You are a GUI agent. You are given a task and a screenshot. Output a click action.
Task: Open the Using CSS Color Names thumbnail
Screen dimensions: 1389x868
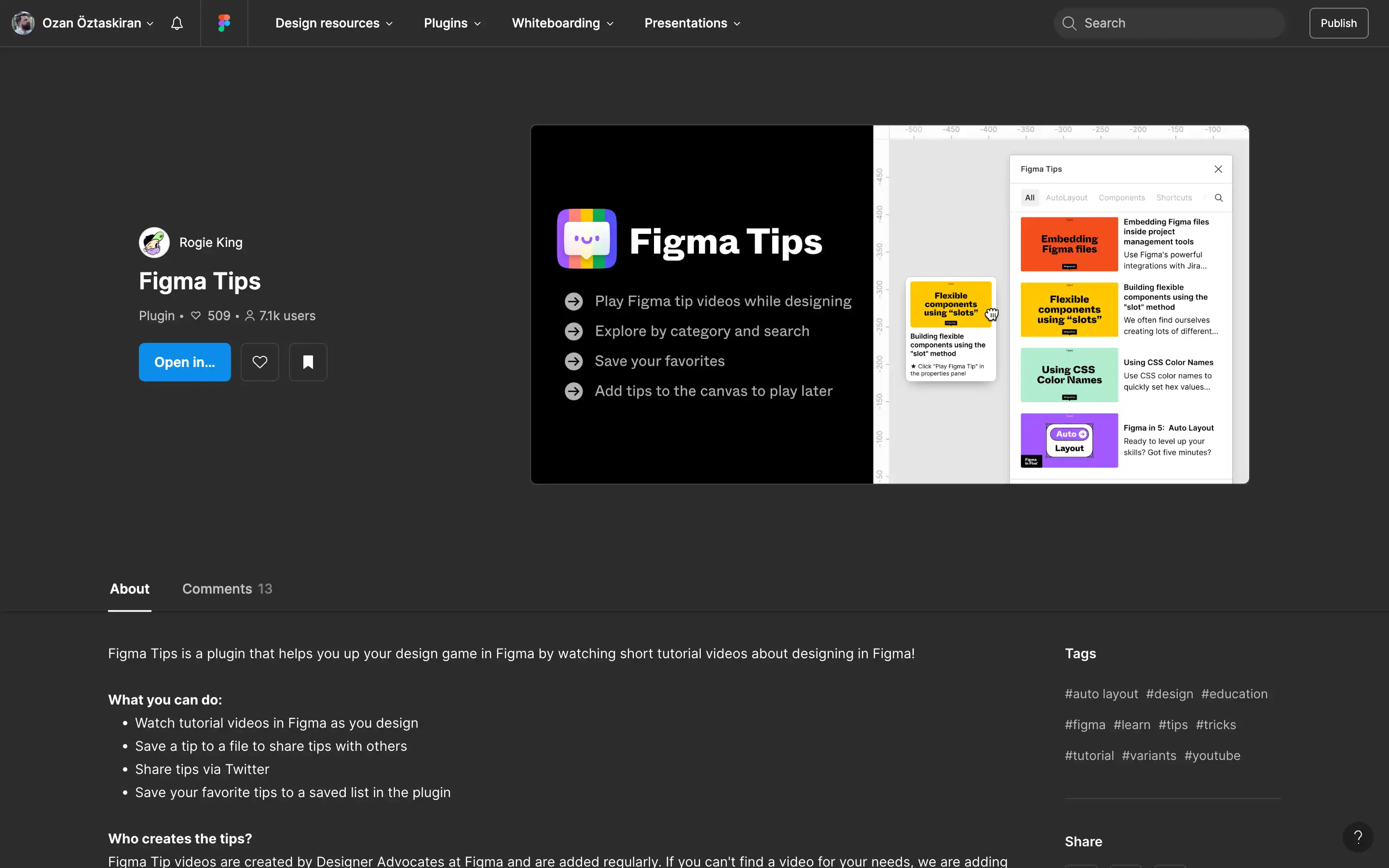(1069, 375)
